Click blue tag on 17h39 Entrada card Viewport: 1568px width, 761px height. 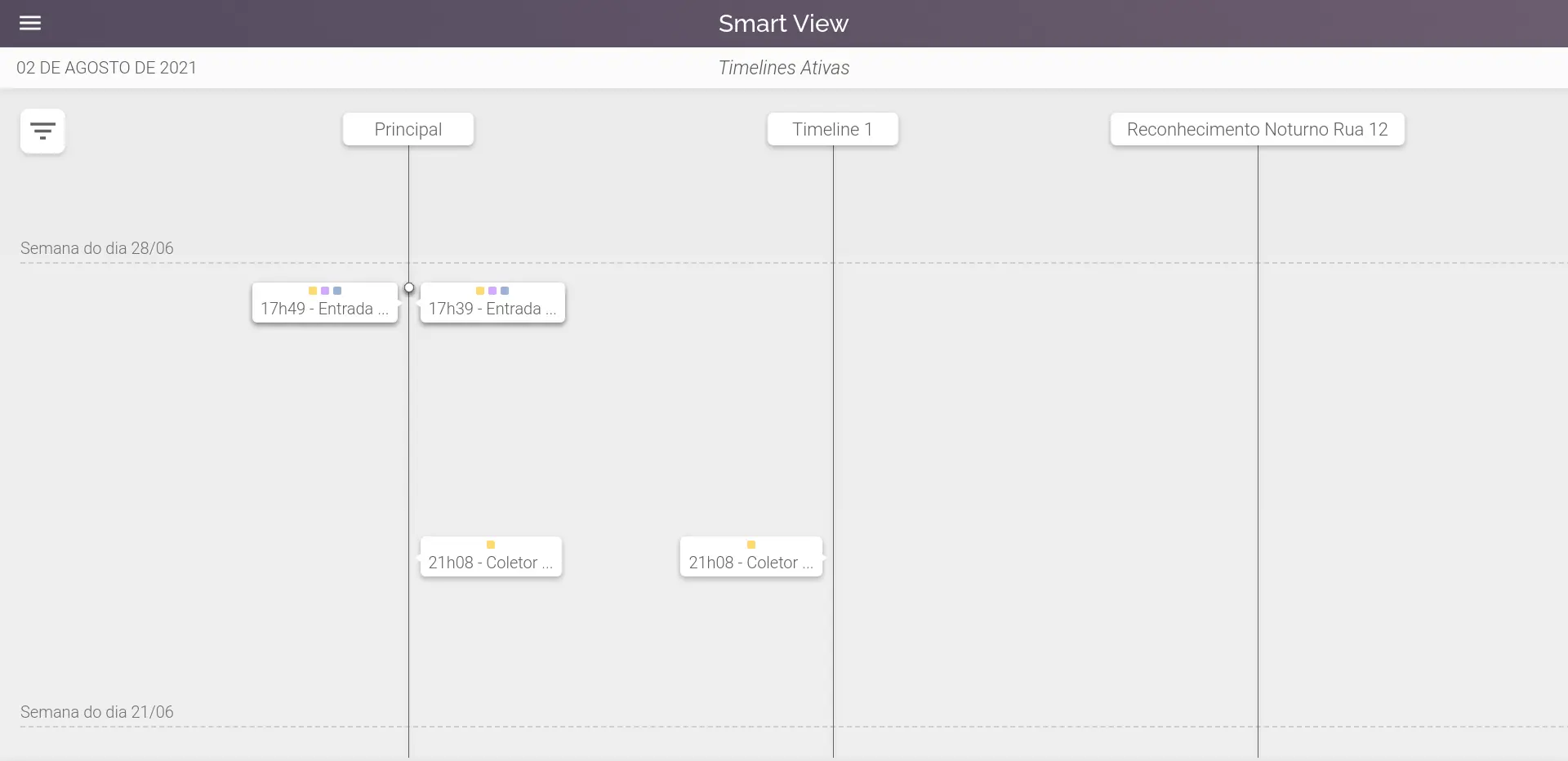pyautogui.click(x=505, y=291)
